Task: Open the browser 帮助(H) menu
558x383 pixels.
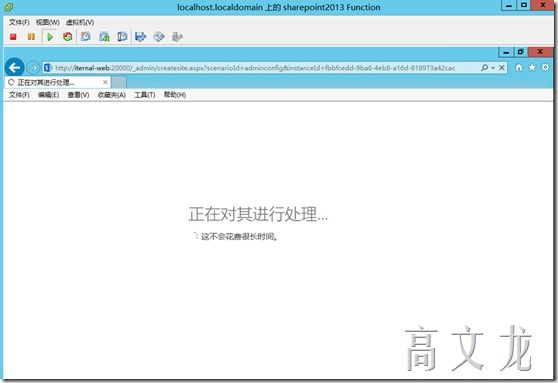Action: click(175, 95)
